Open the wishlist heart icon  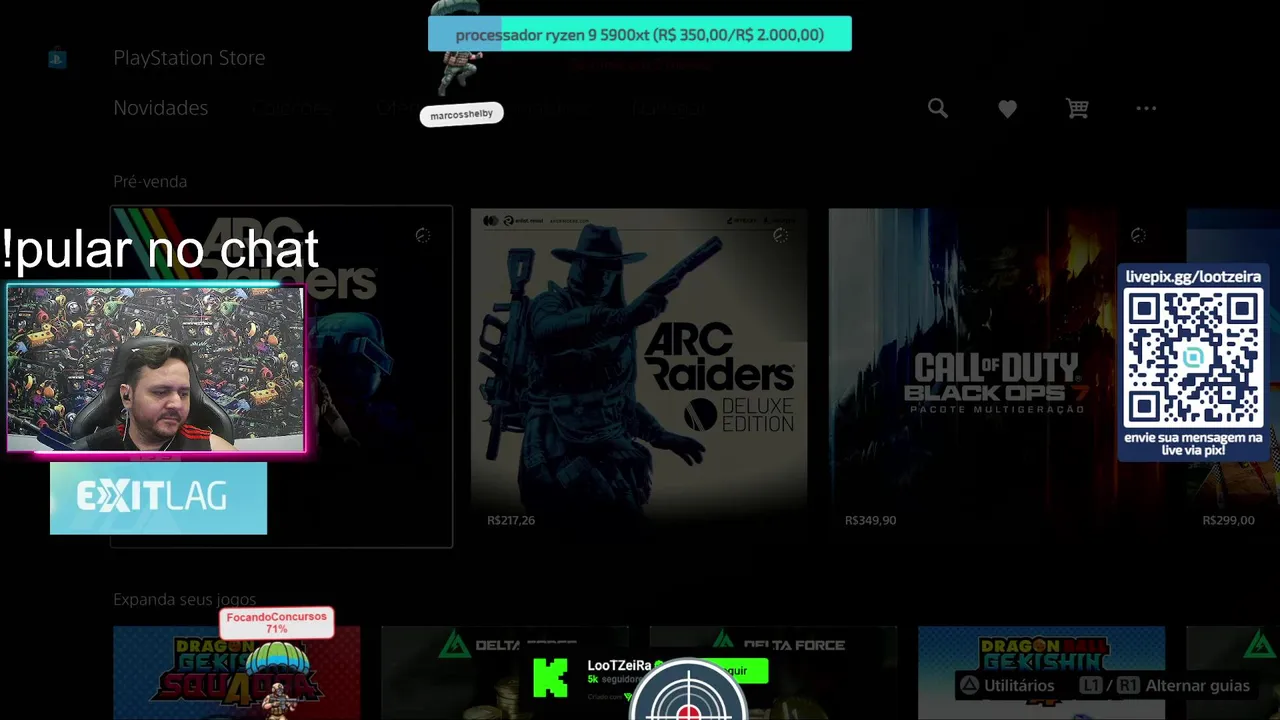[x=1007, y=109]
